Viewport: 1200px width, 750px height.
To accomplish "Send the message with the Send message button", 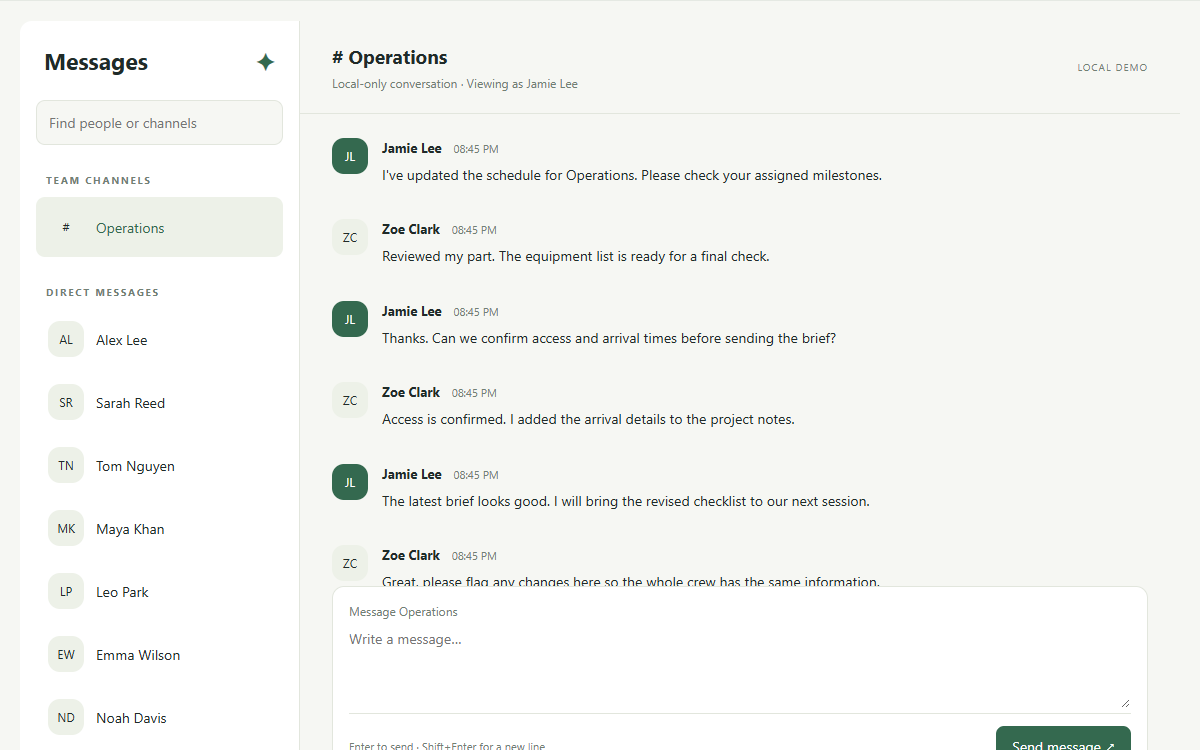I will pyautogui.click(x=1063, y=740).
